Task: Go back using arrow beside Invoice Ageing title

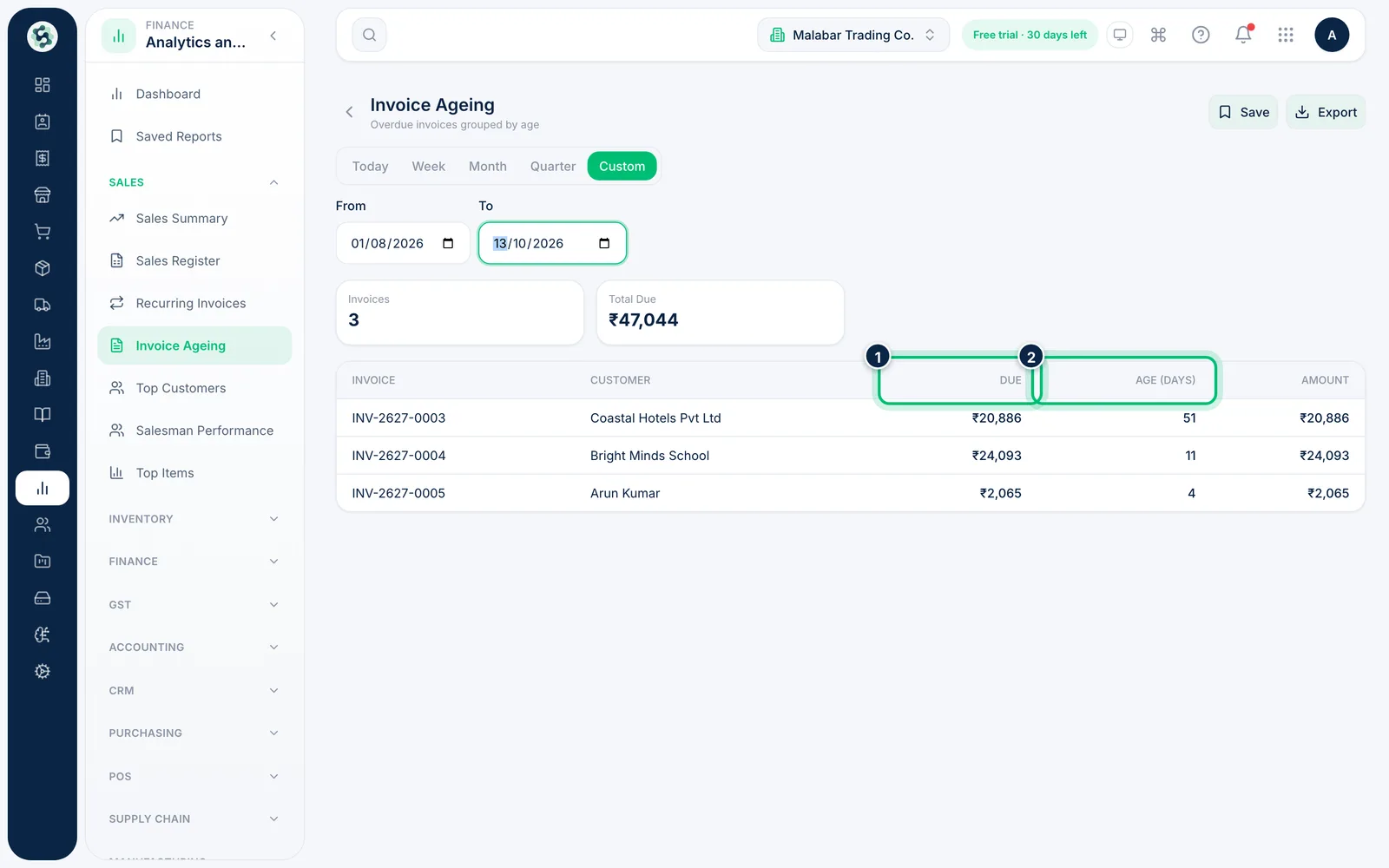Action: click(x=349, y=112)
